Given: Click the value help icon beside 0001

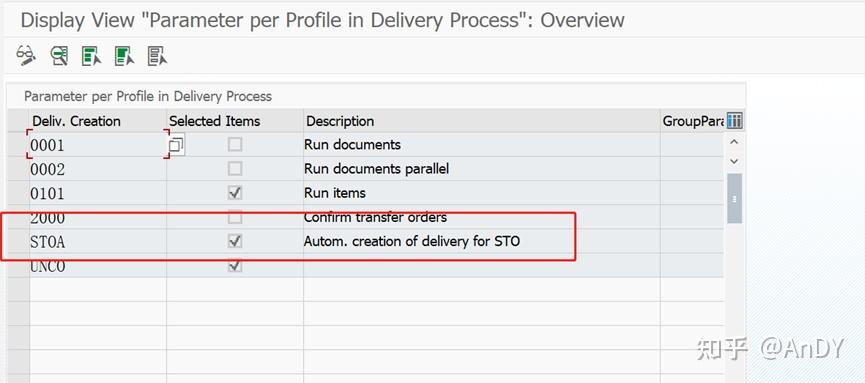Looking at the screenshot, I should tap(176, 146).
